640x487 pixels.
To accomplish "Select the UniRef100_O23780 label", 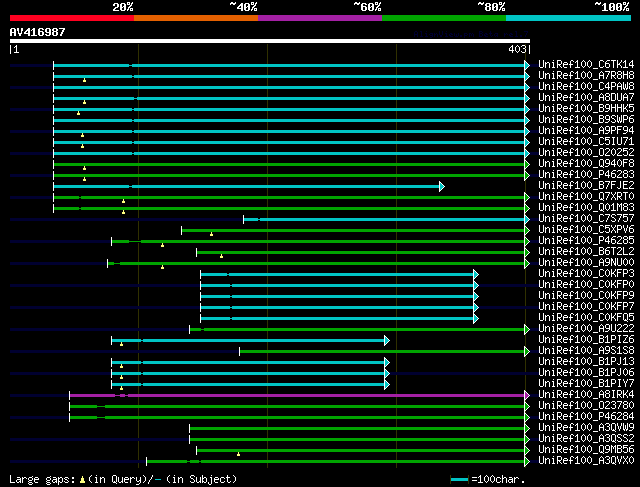I will [x=586, y=405].
